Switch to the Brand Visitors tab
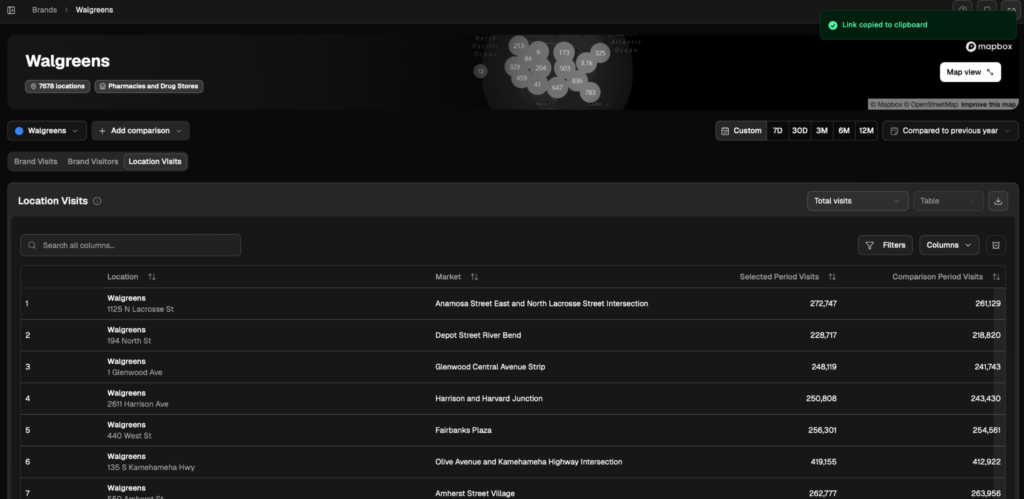 tap(93, 161)
